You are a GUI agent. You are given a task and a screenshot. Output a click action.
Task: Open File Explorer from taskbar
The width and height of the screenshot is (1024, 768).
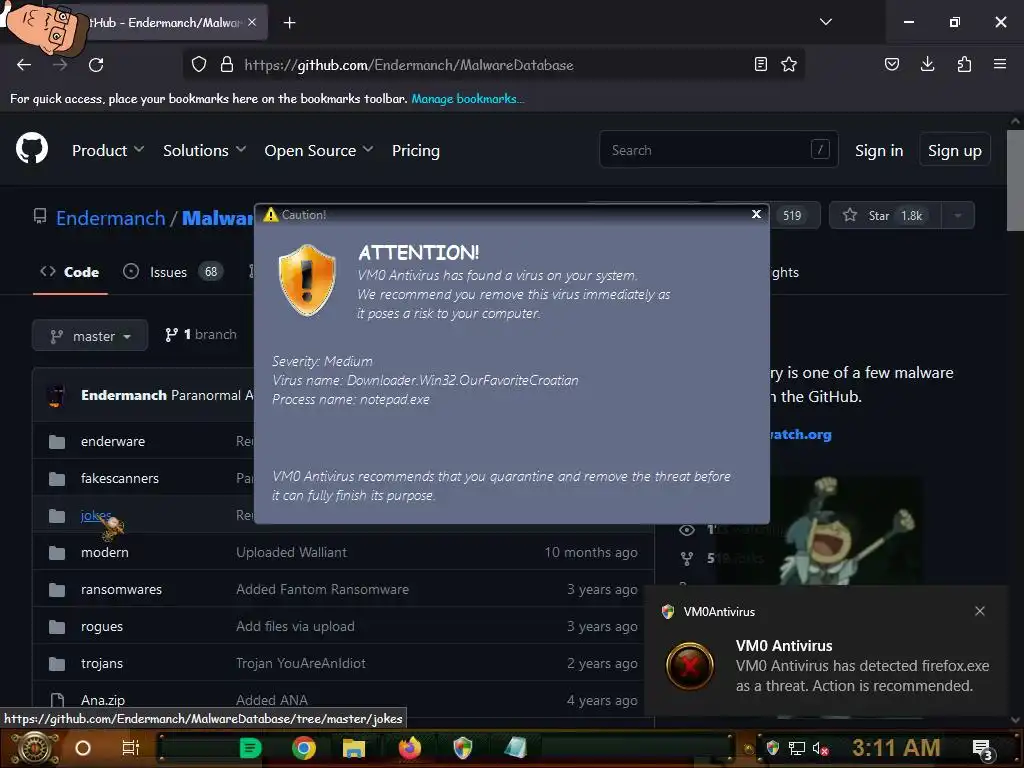point(354,748)
